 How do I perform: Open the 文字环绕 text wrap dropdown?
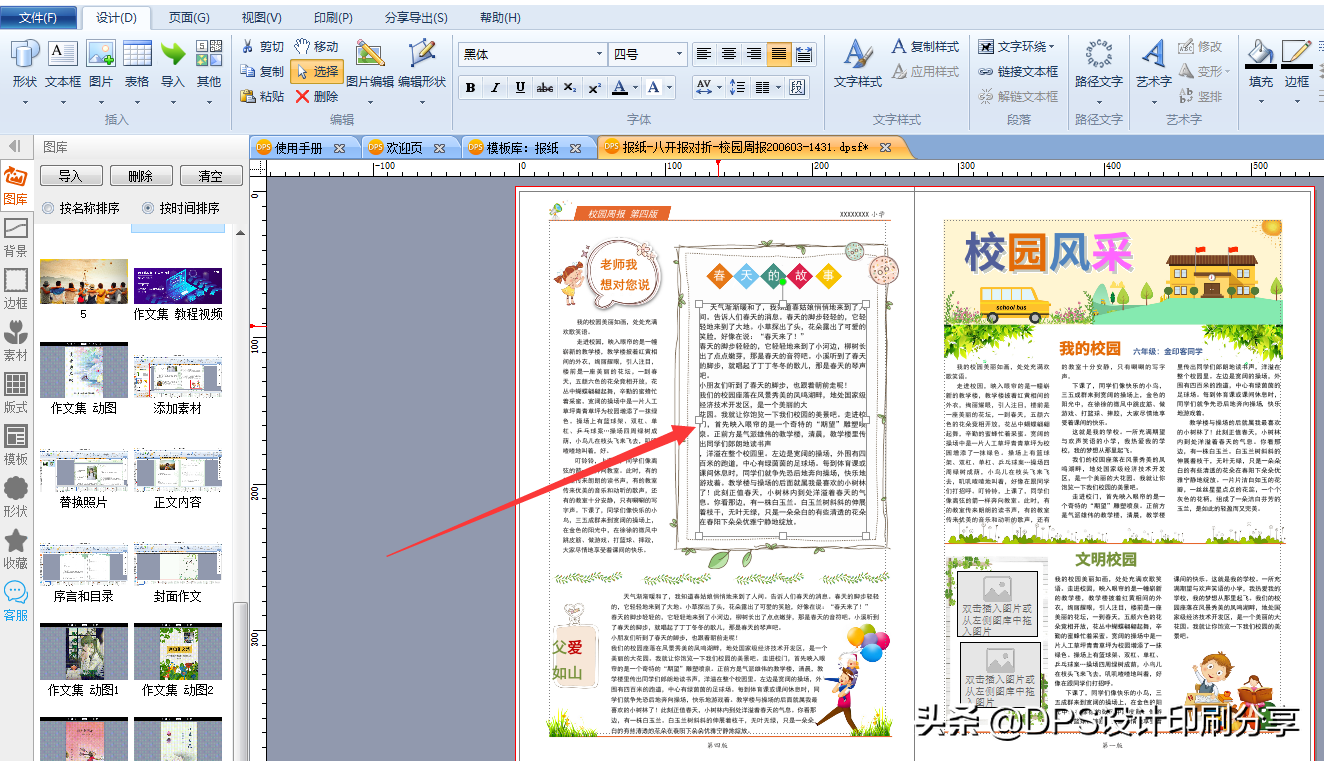tap(1016, 46)
